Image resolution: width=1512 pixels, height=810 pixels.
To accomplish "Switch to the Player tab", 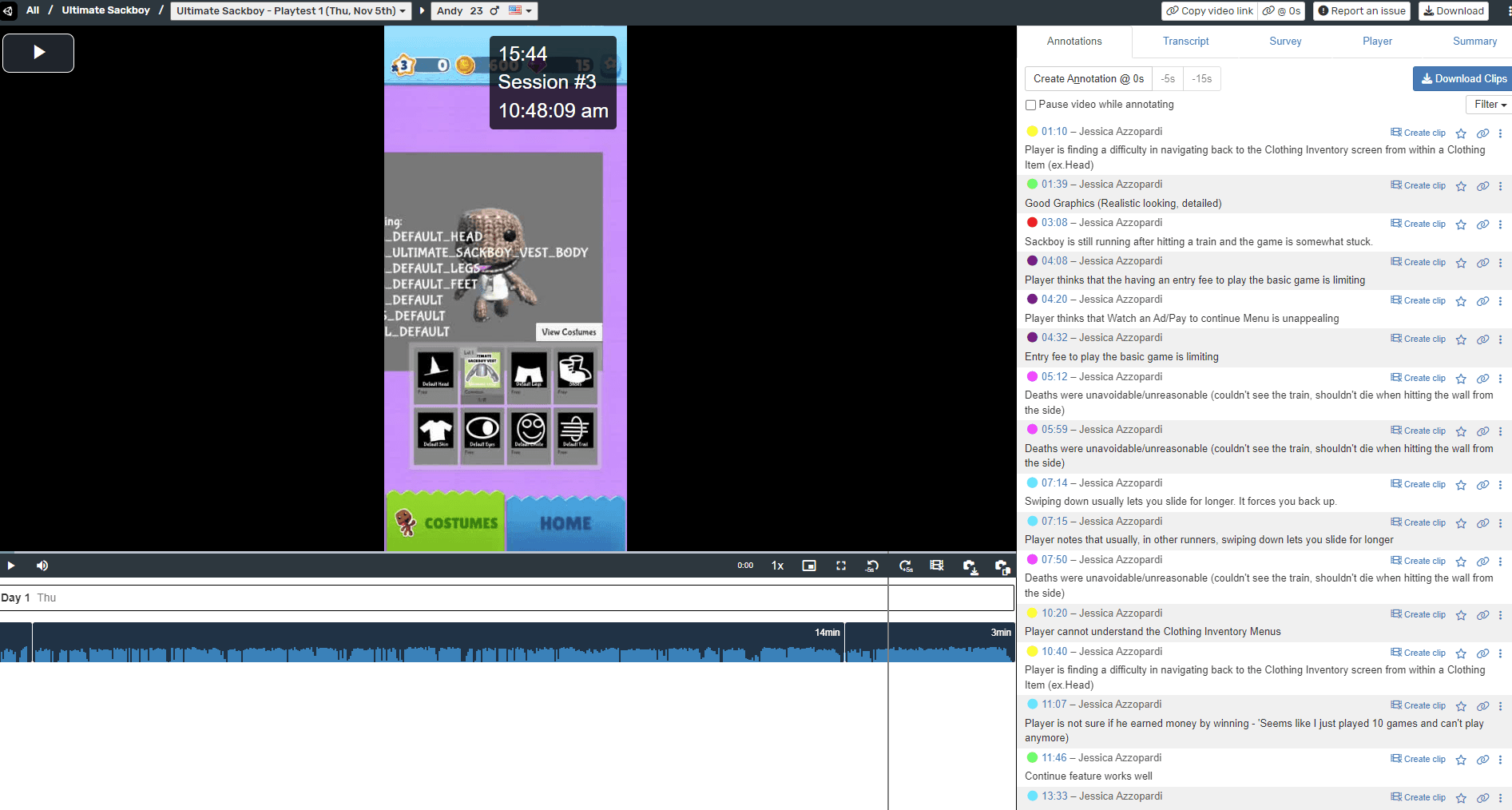I will [1377, 42].
